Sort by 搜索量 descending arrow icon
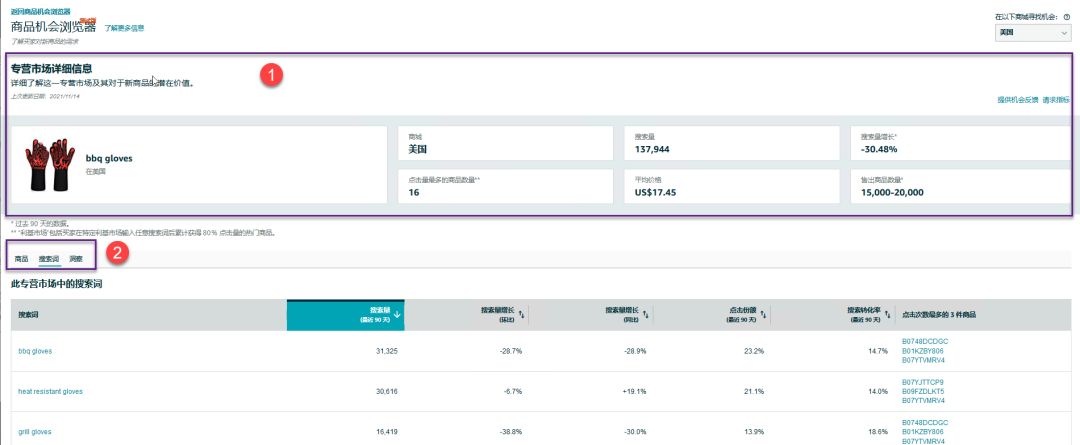The image size is (1080, 445). click(398, 315)
